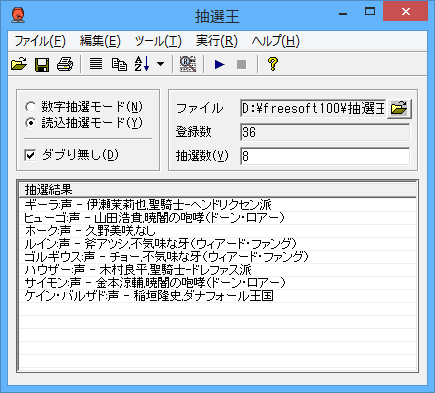
Task: Select the ギーラ result row
Action: [218, 205]
